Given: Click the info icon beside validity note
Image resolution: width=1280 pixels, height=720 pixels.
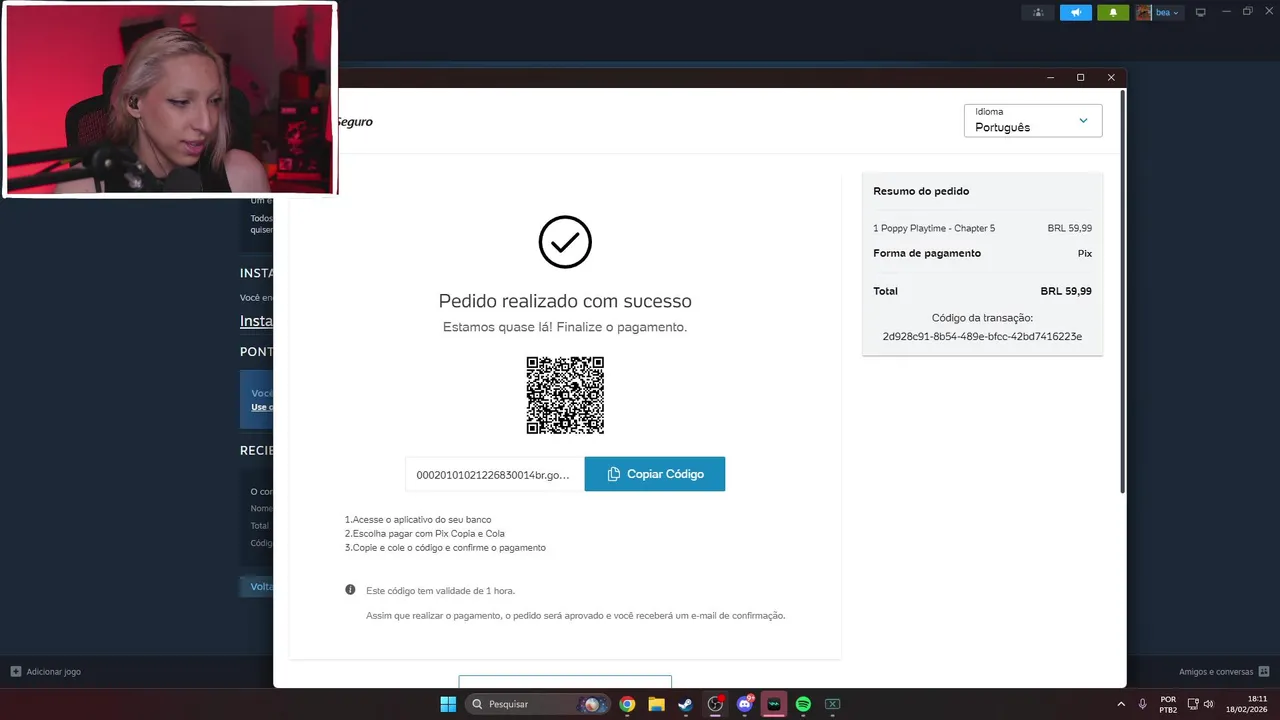Looking at the screenshot, I should click(x=350, y=590).
